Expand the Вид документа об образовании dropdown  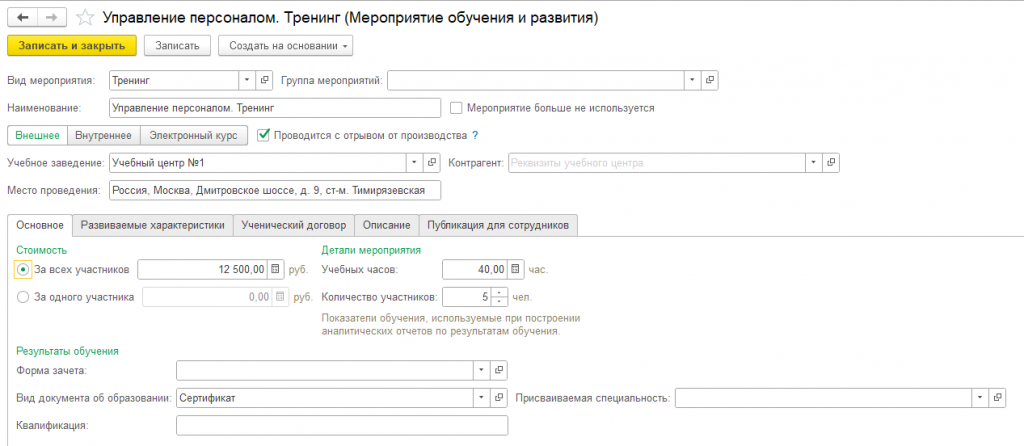pos(481,397)
